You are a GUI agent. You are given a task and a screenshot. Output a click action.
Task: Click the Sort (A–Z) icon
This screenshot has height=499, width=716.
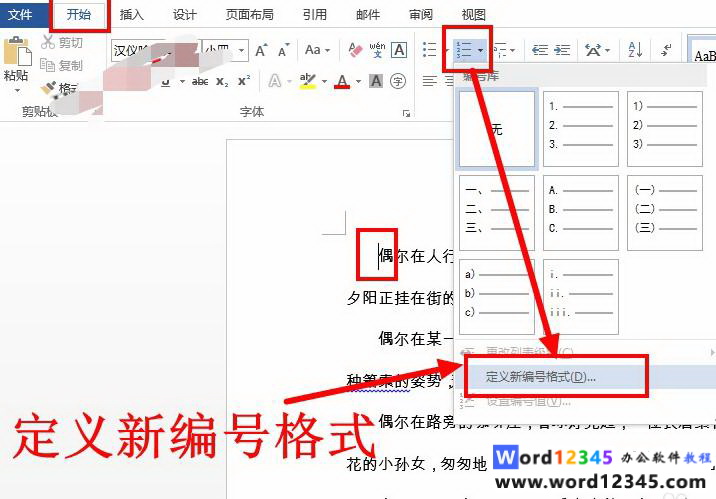click(635, 50)
